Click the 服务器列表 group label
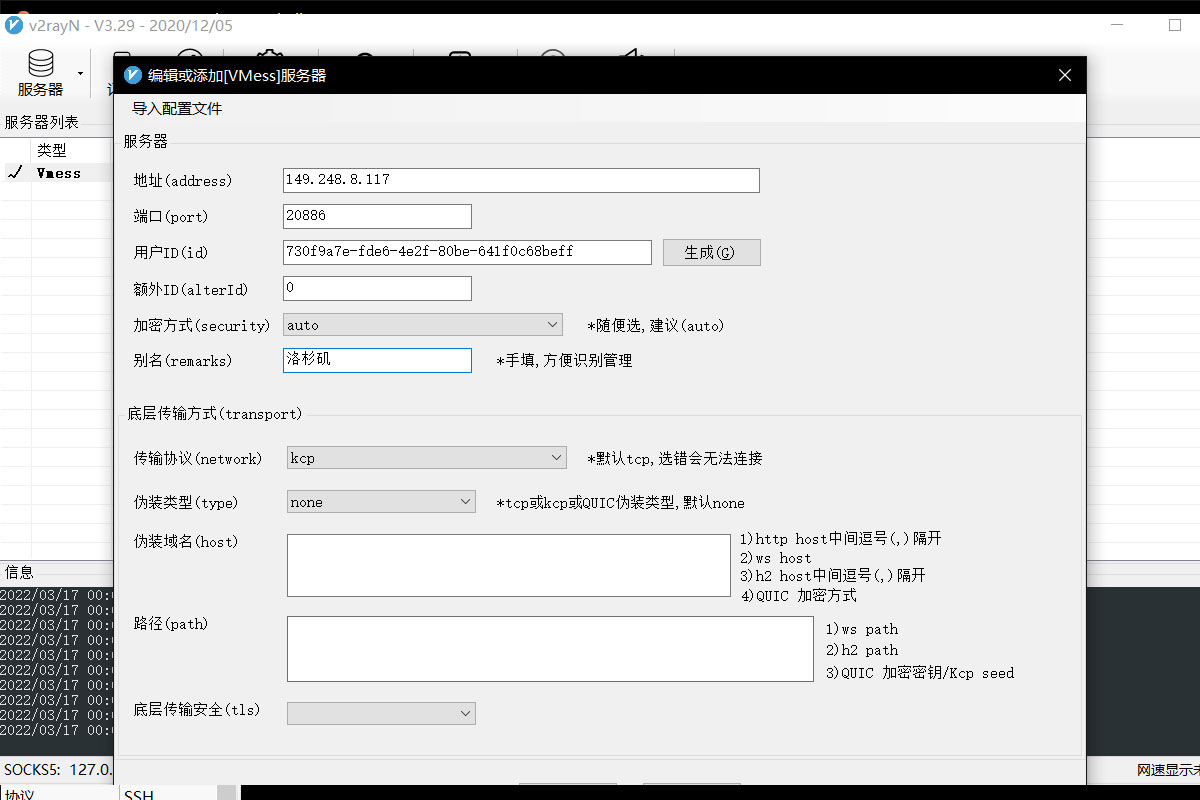 click(42, 123)
